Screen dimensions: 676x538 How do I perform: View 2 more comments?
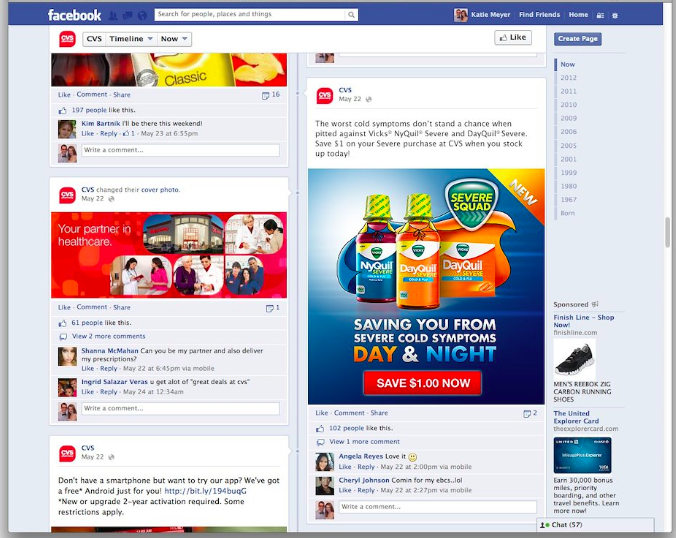(108, 336)
